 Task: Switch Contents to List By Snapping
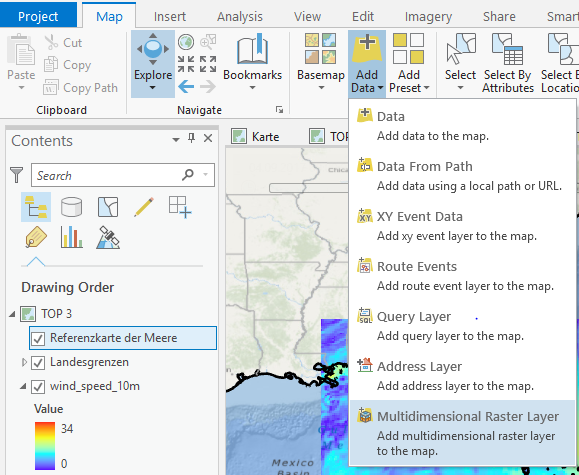coord(180,207)
